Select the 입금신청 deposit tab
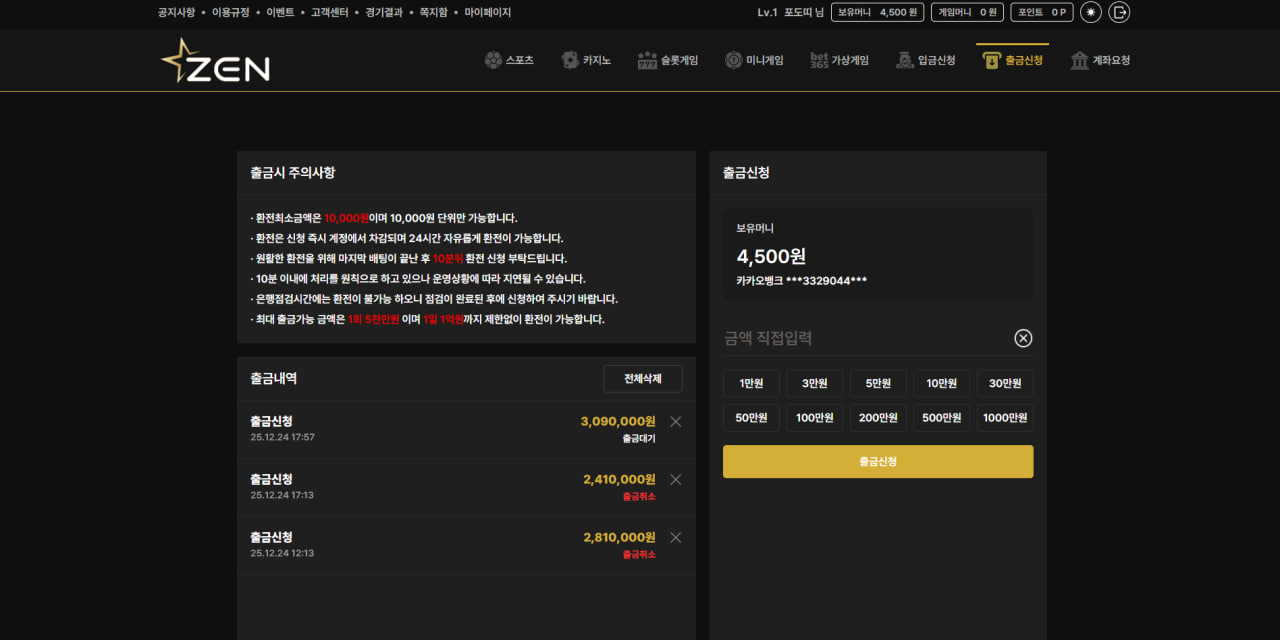Screen dimensions: 1280x640 [x=926, y=60]
